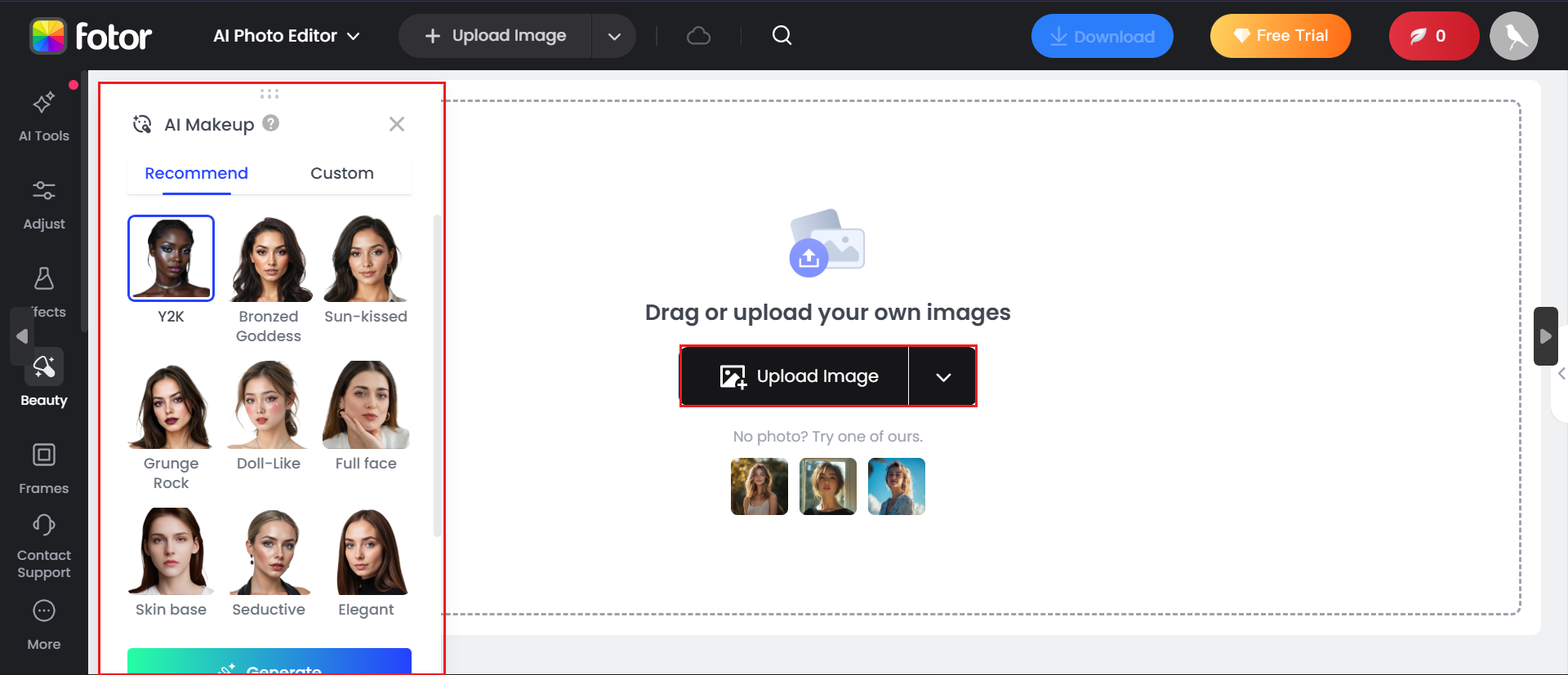Click the AI Makeup help question mark

coord(271,123)
